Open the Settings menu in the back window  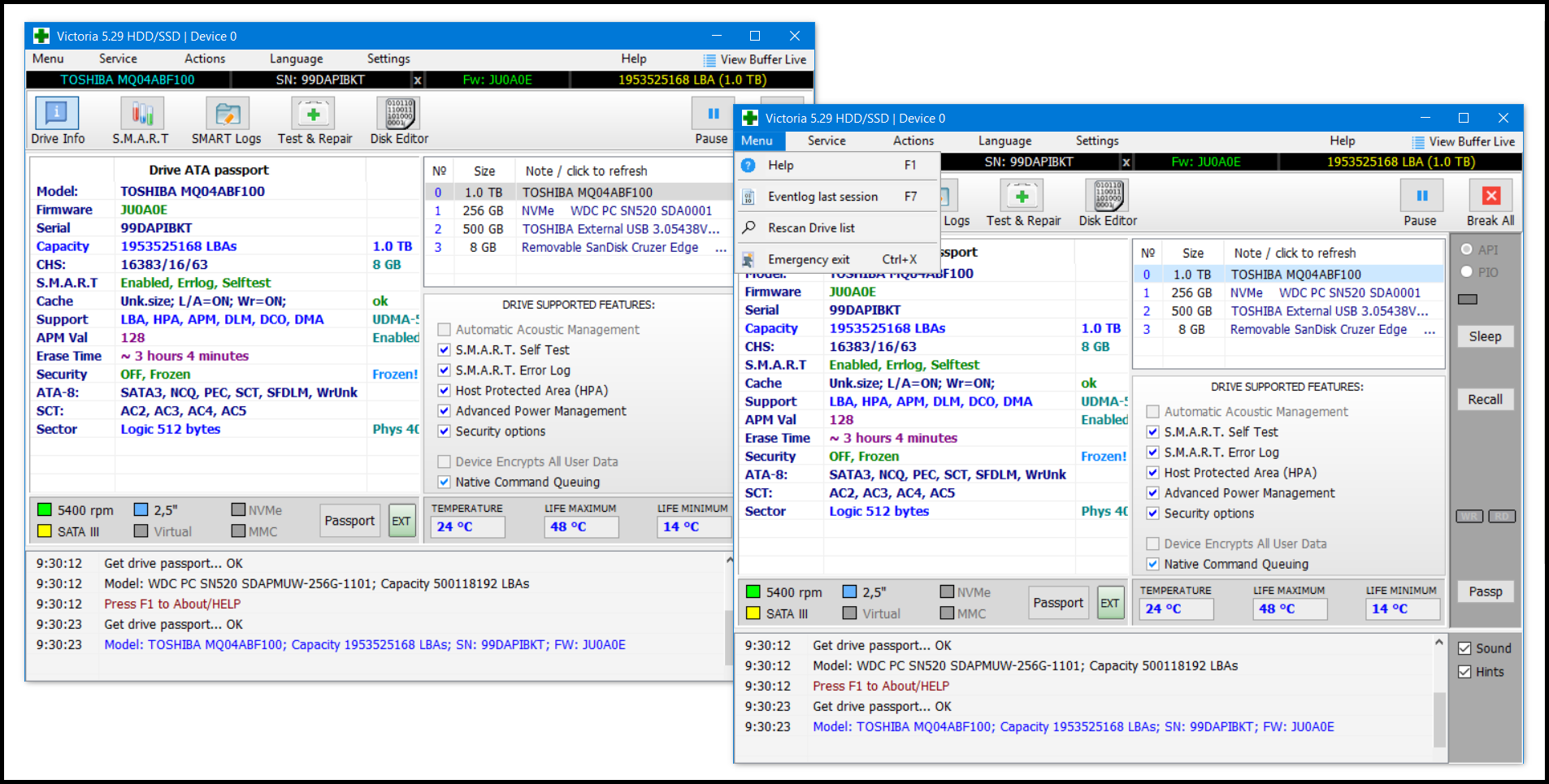coord(388,58)
